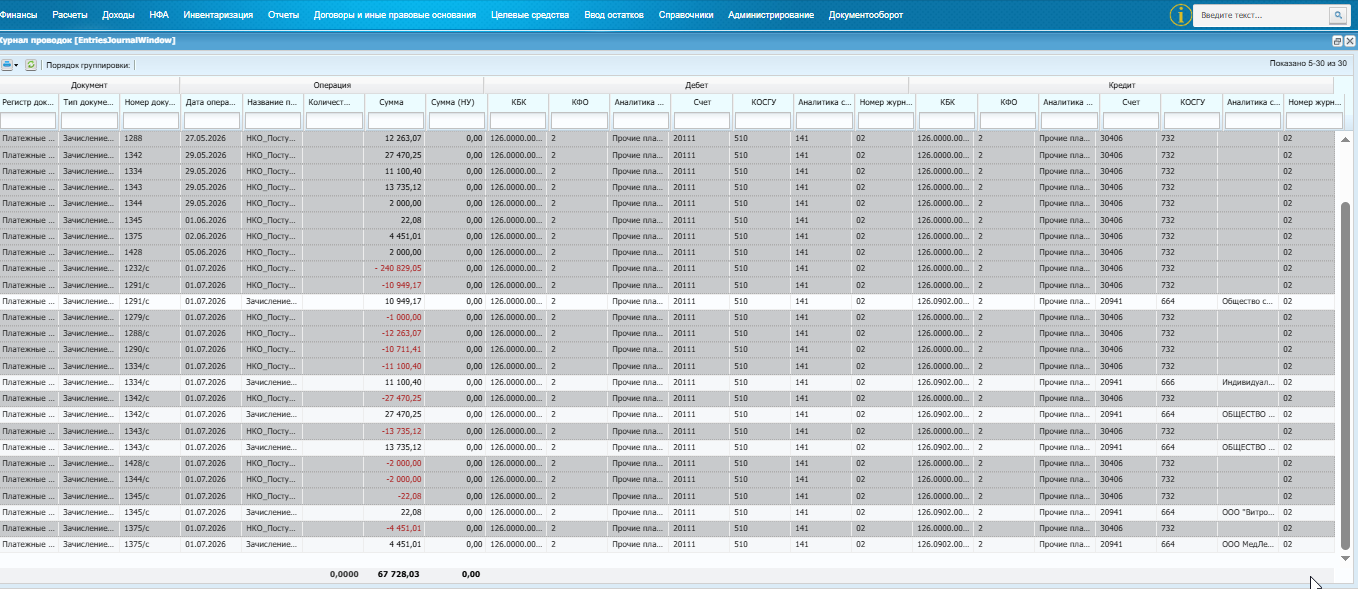Open the Финансы menu
1358x589 pixels.
tap(19, 15)
